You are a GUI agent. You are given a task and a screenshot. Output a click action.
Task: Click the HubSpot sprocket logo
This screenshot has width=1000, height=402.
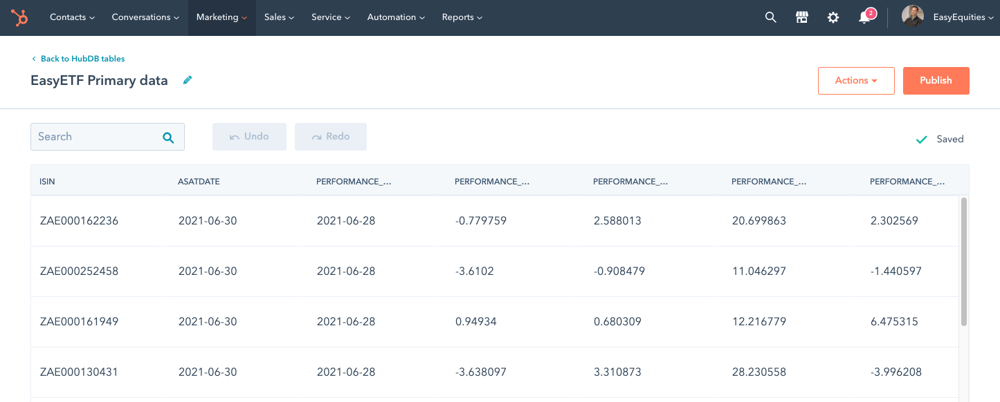click(20, 18)
